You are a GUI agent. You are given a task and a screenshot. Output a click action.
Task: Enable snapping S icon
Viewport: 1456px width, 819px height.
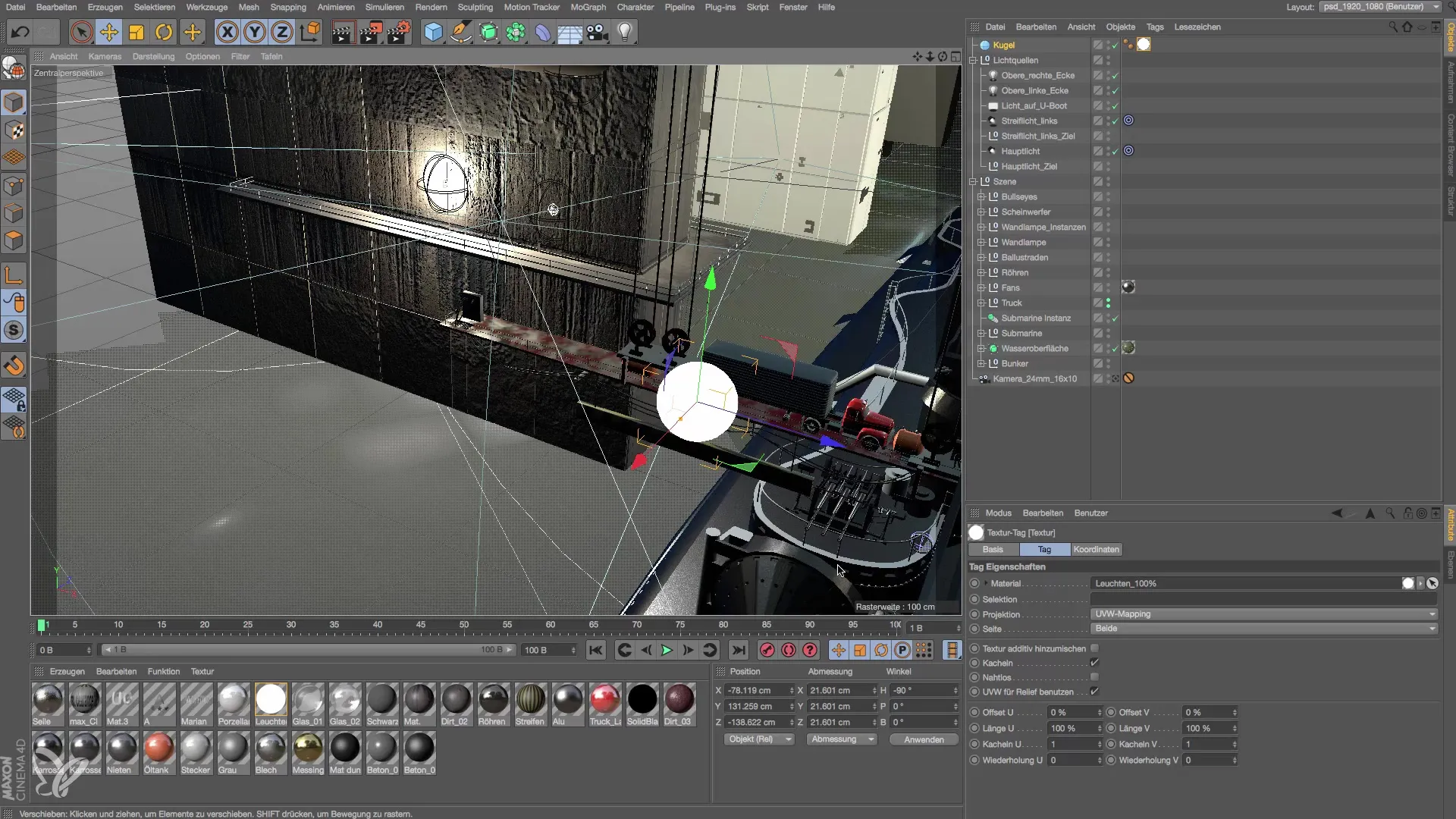(14, 330)
